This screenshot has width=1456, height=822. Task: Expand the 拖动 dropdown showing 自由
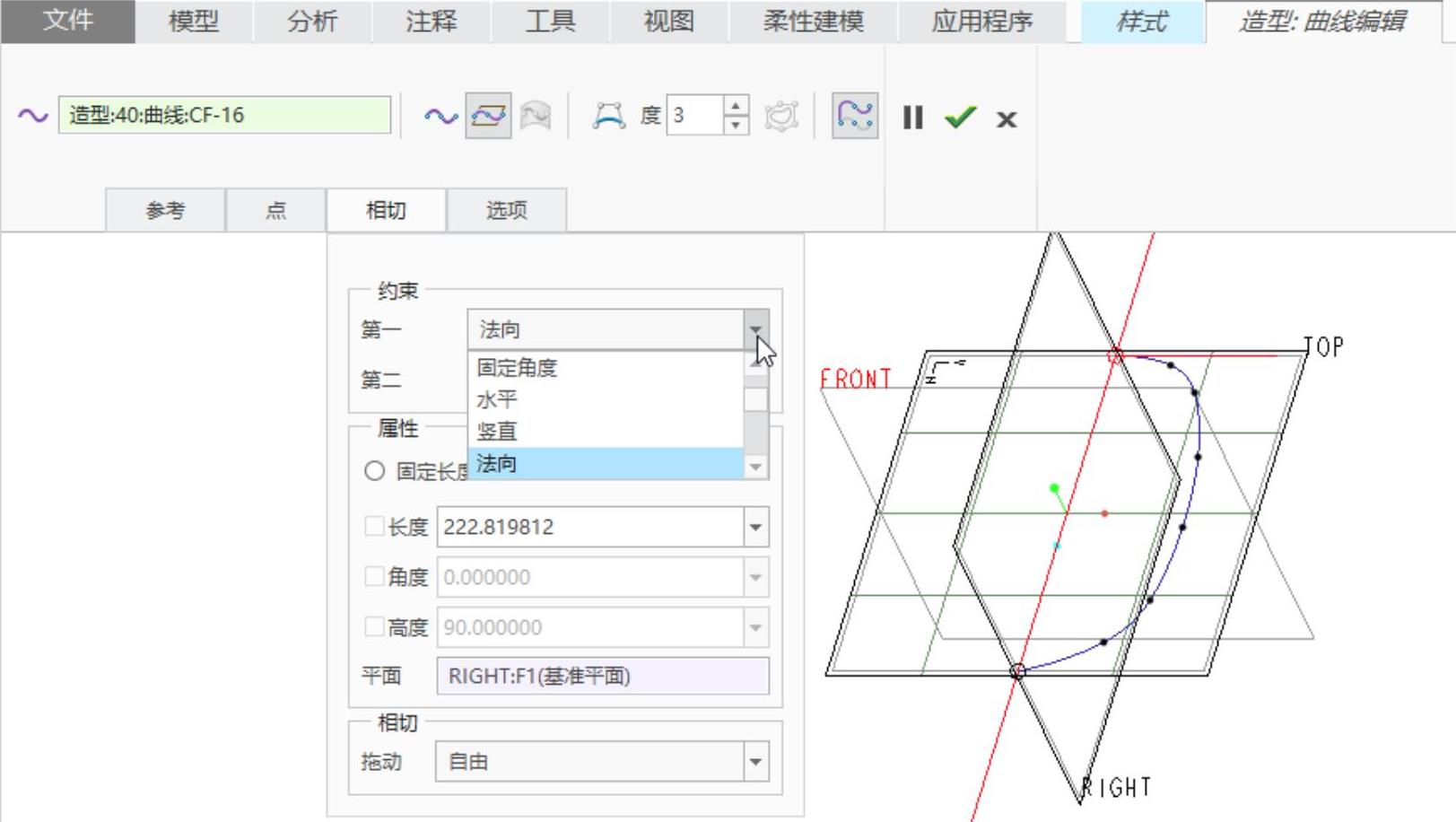tap(755, 762)
